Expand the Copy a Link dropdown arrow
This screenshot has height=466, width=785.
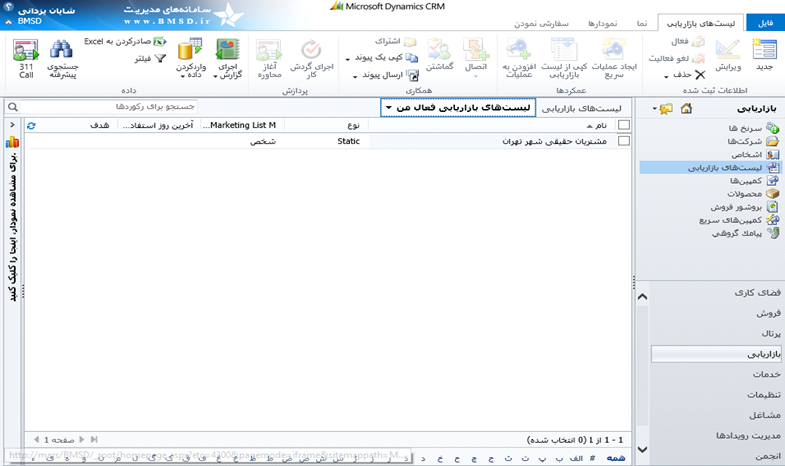(347, 60)
